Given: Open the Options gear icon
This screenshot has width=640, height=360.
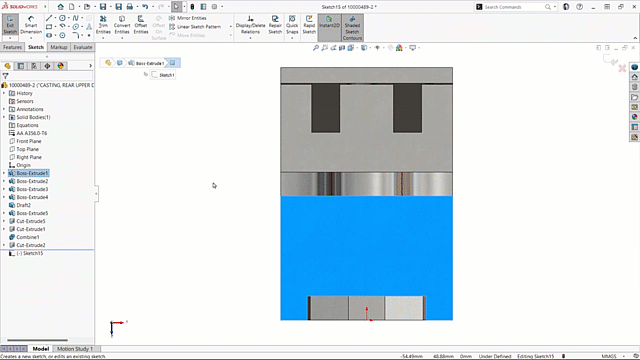Looking at the screenshot, I should (214, 7).
